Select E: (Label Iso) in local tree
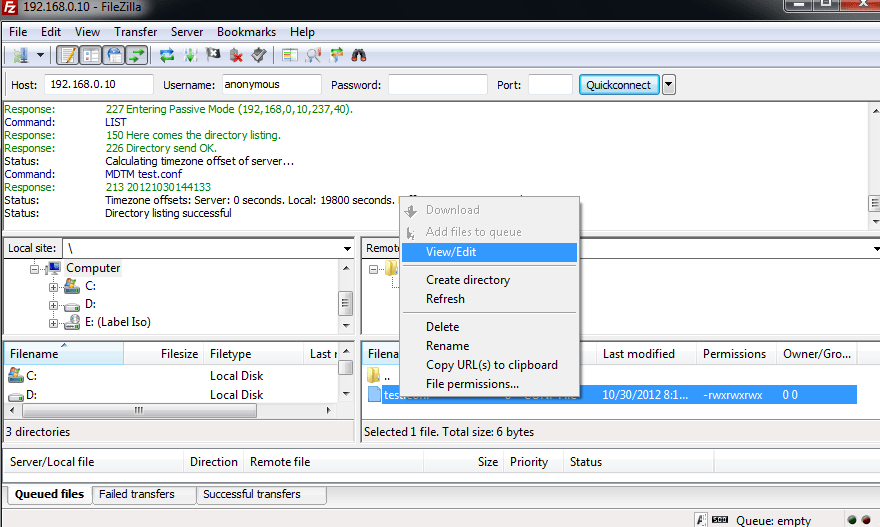Image resolution: width=880 pixels, height=527 pixels. tap(118, 322)
